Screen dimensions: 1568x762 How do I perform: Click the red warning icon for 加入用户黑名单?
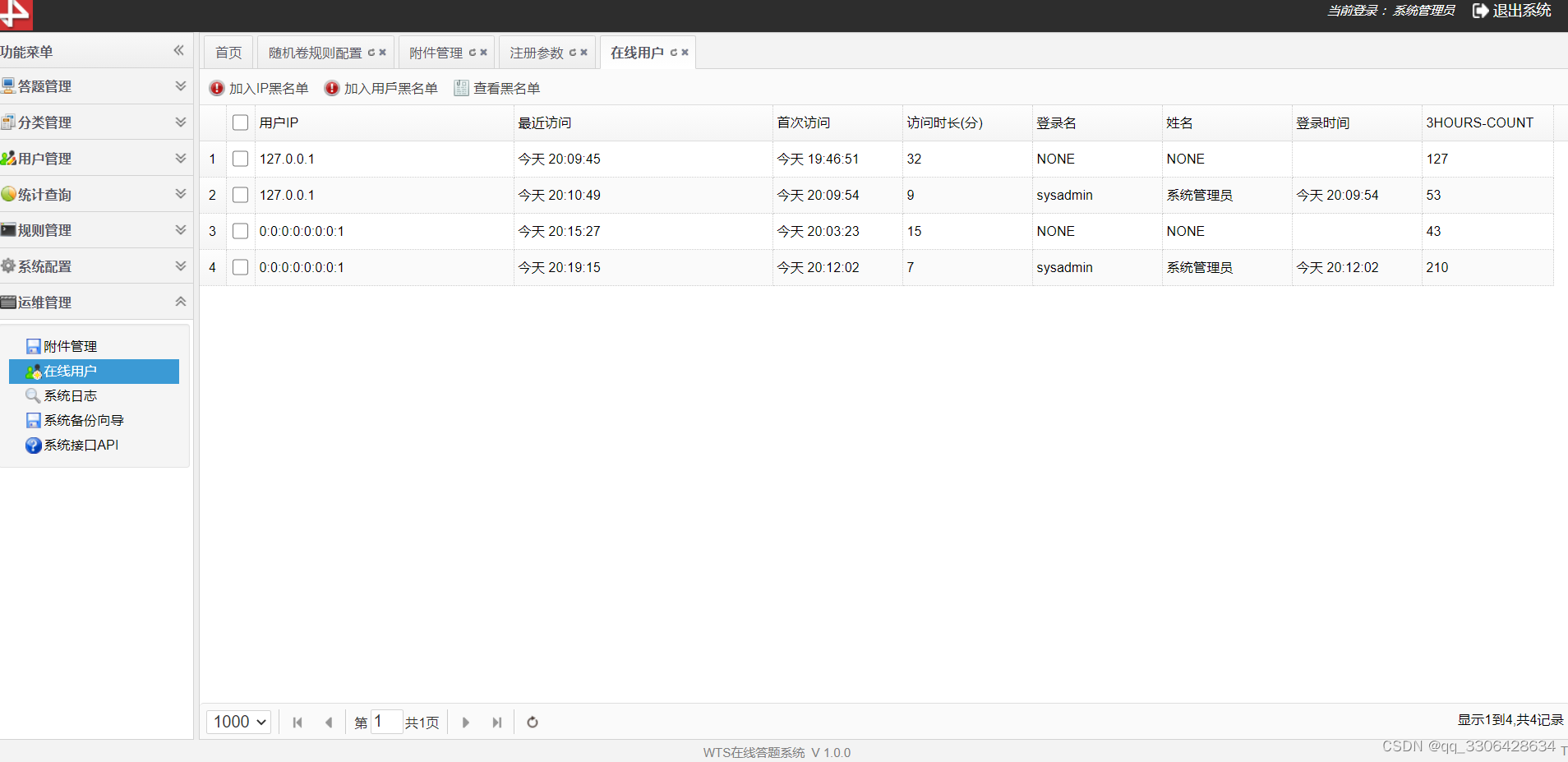pos(332,88)
